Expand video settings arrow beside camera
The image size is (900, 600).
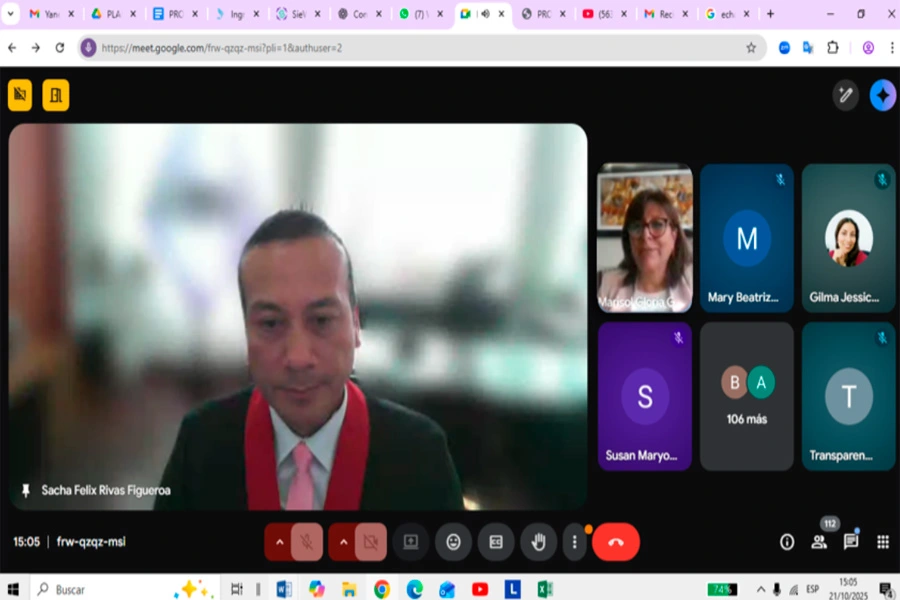pyautogui.click(x=343, y=542)
